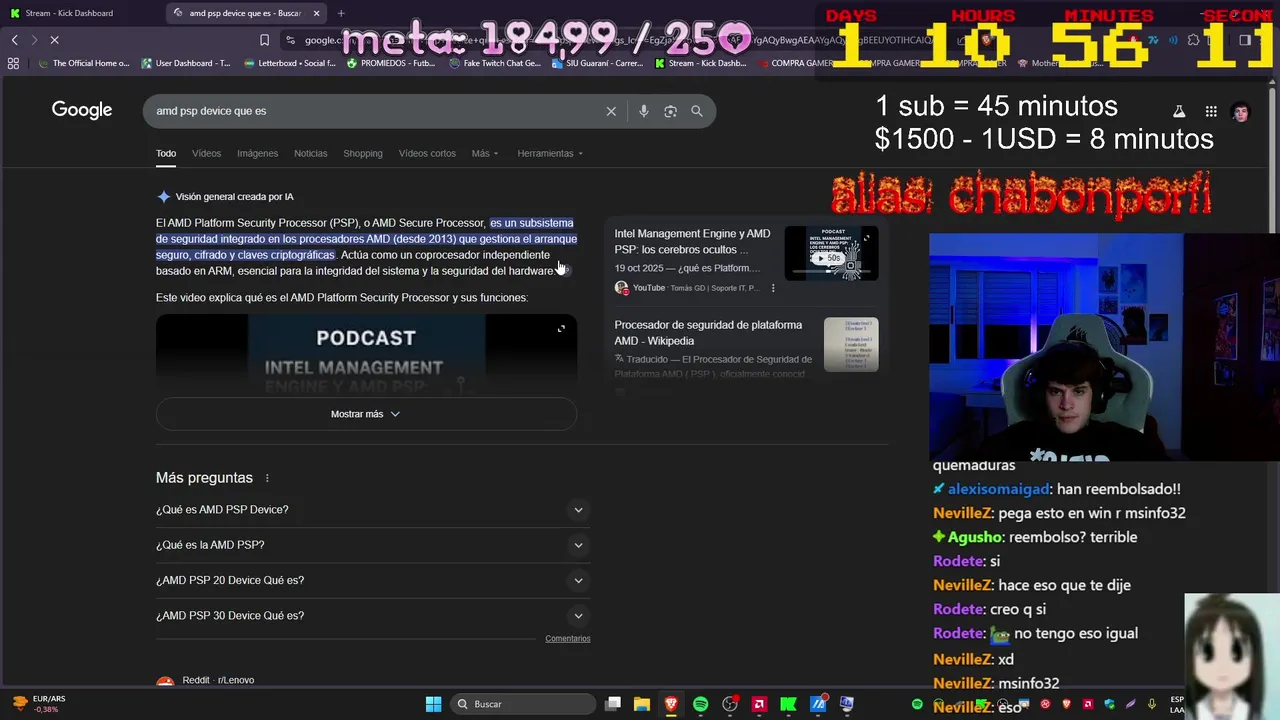Expand AI overview with Mostrar más
The height and width of the screenshot is (720, 1280).
(366, 414)
